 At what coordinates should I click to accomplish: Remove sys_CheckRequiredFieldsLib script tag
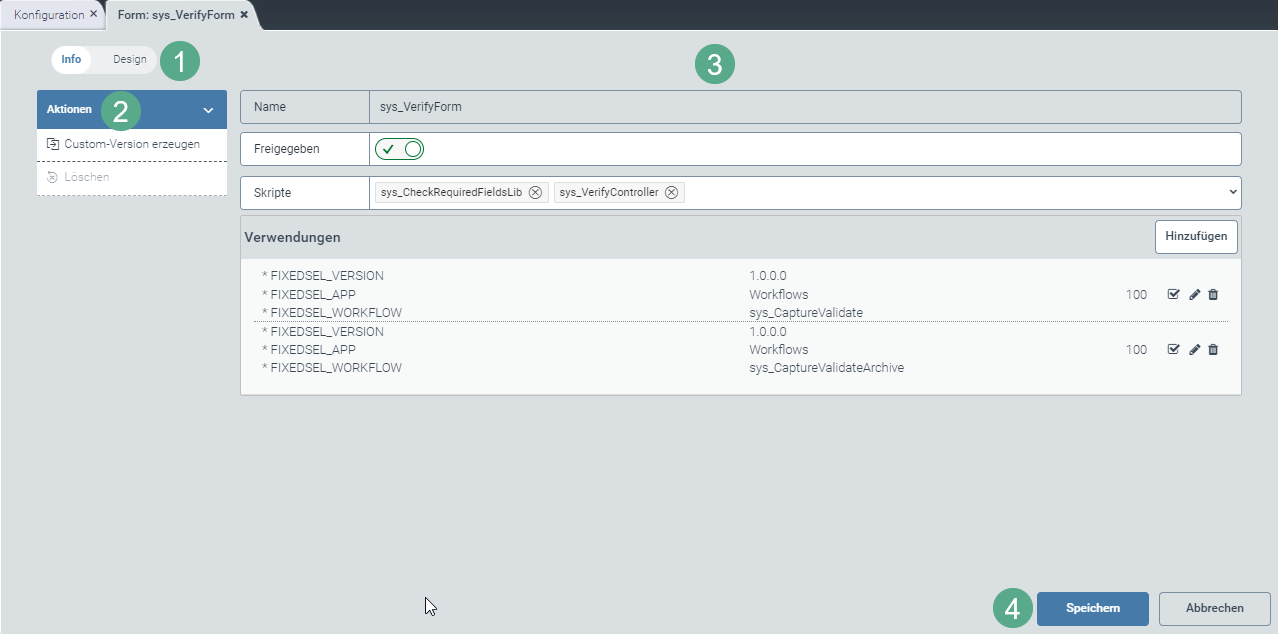click(535, 193)
